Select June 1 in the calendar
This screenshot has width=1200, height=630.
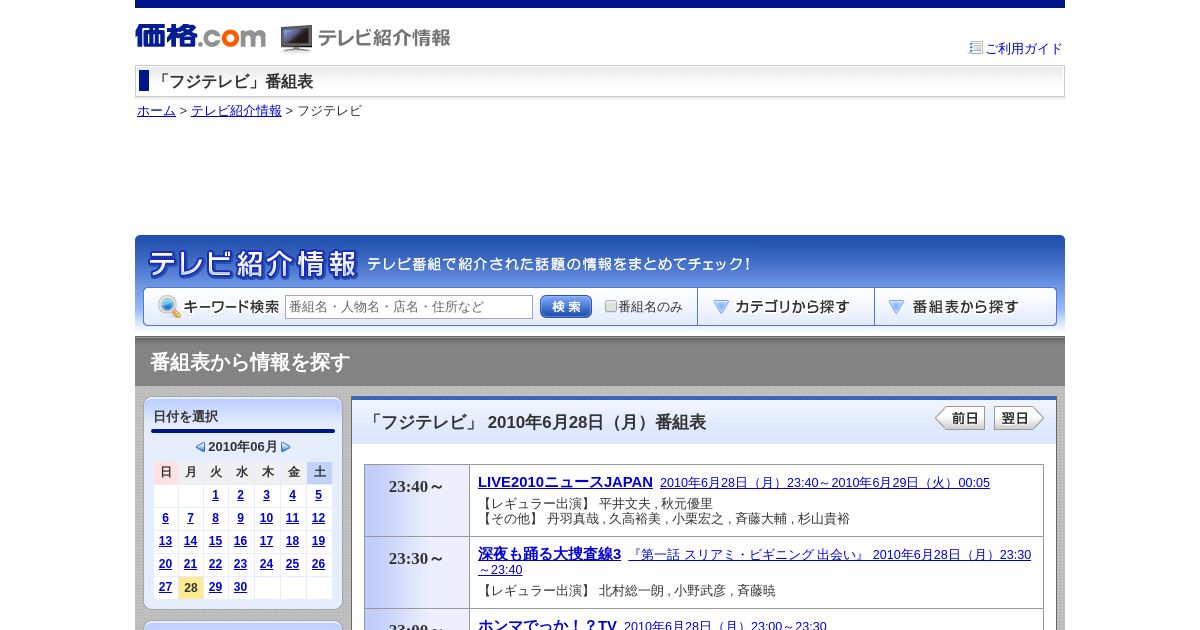[215, 495]
